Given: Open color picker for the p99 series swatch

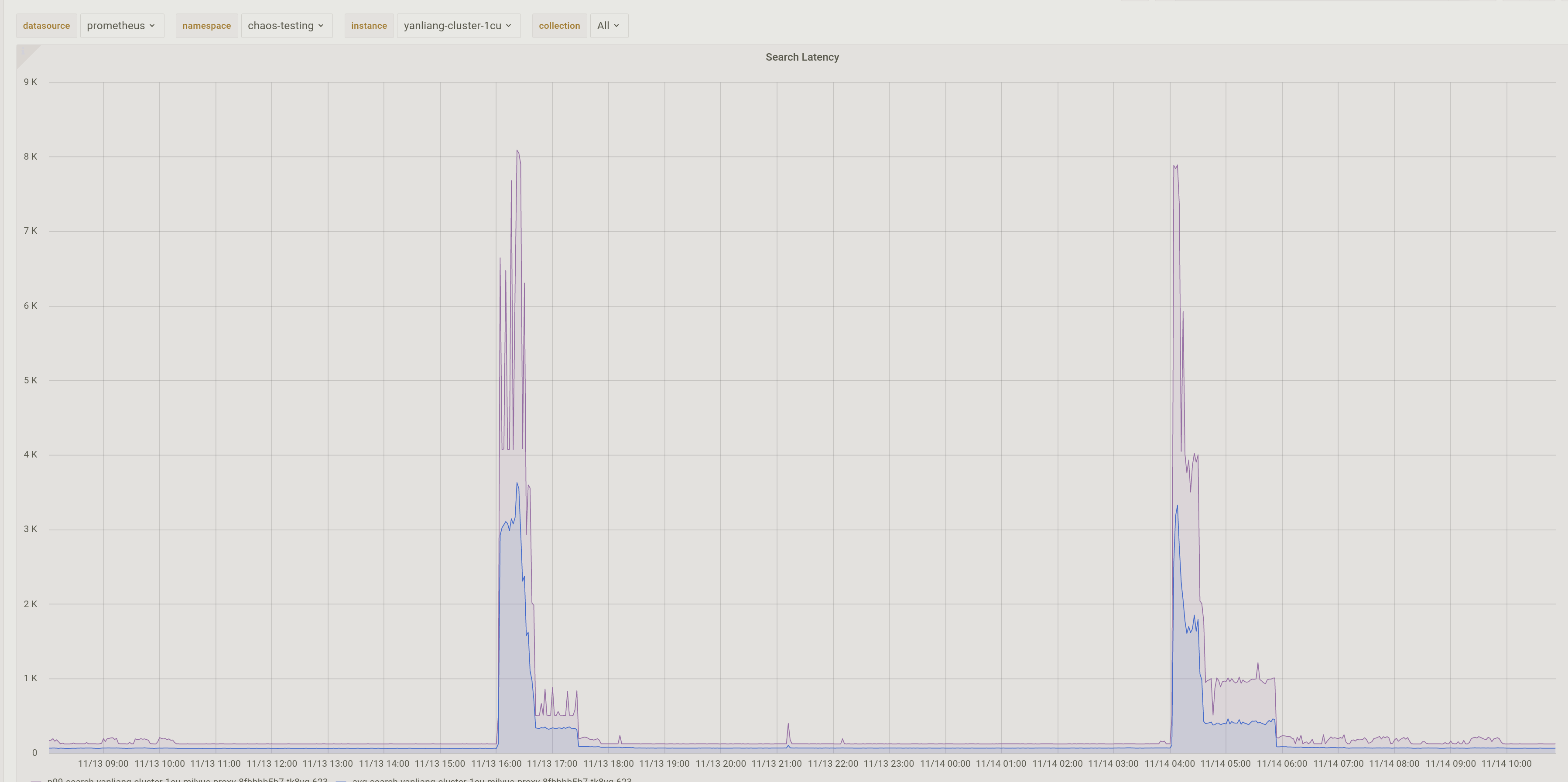Looking at the screenshot, I should [x=36, y=779].
